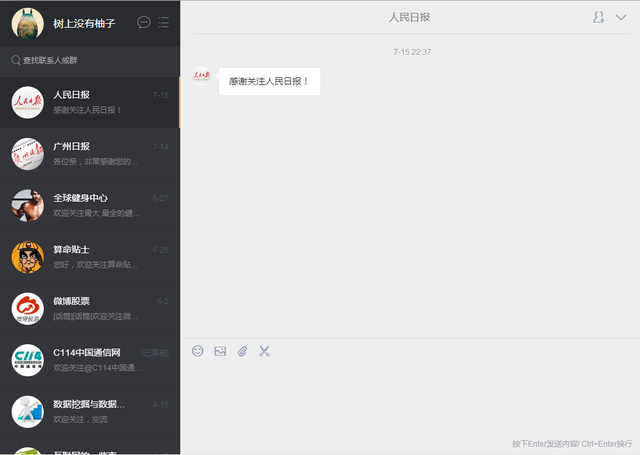Click preview text [话筒][话筒]欢迎关注微...
640x455 pixels.
pos(96,316)
